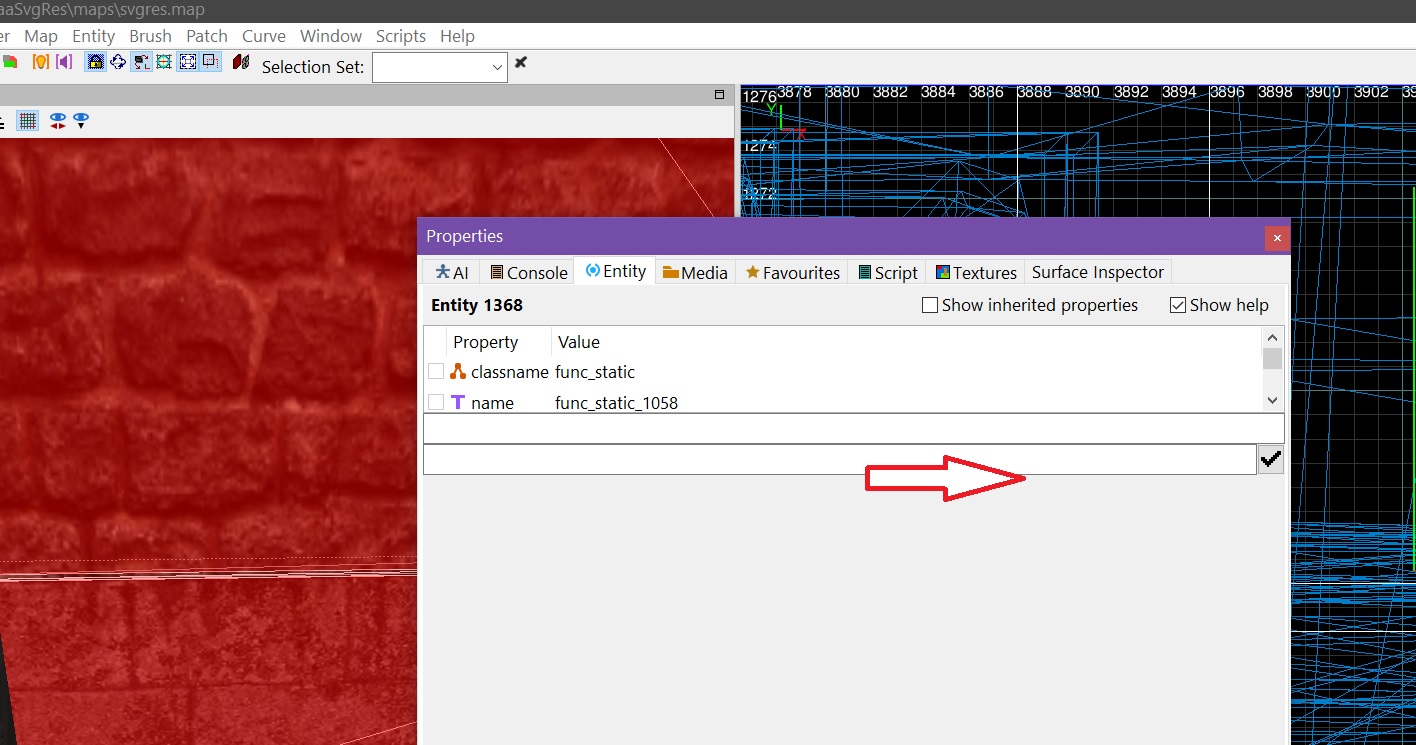This screenshot has width=1416, height=745.
Task: Click the red and green brushes icon
Action: click(240, 62)
